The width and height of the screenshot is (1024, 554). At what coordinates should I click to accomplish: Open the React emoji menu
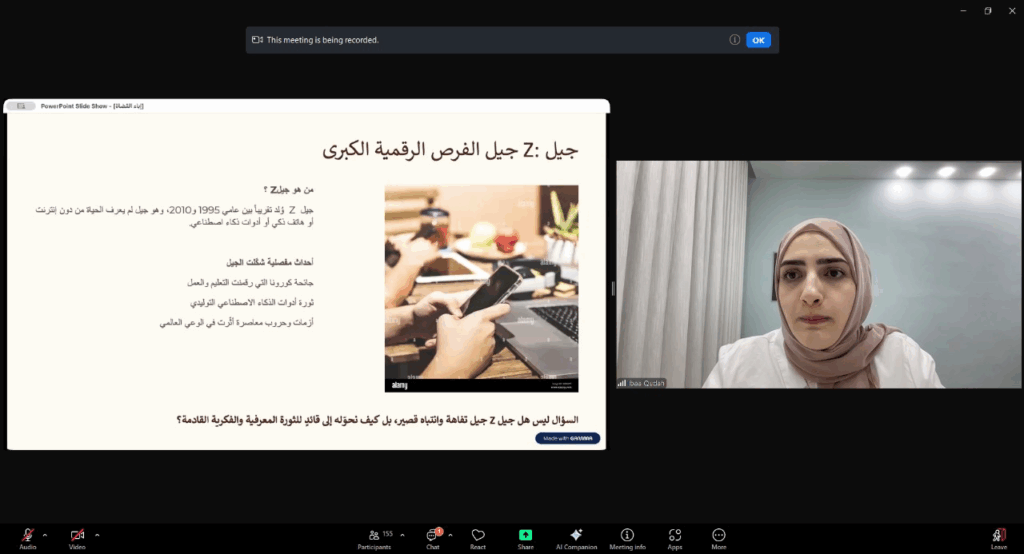tap(478, 538)
